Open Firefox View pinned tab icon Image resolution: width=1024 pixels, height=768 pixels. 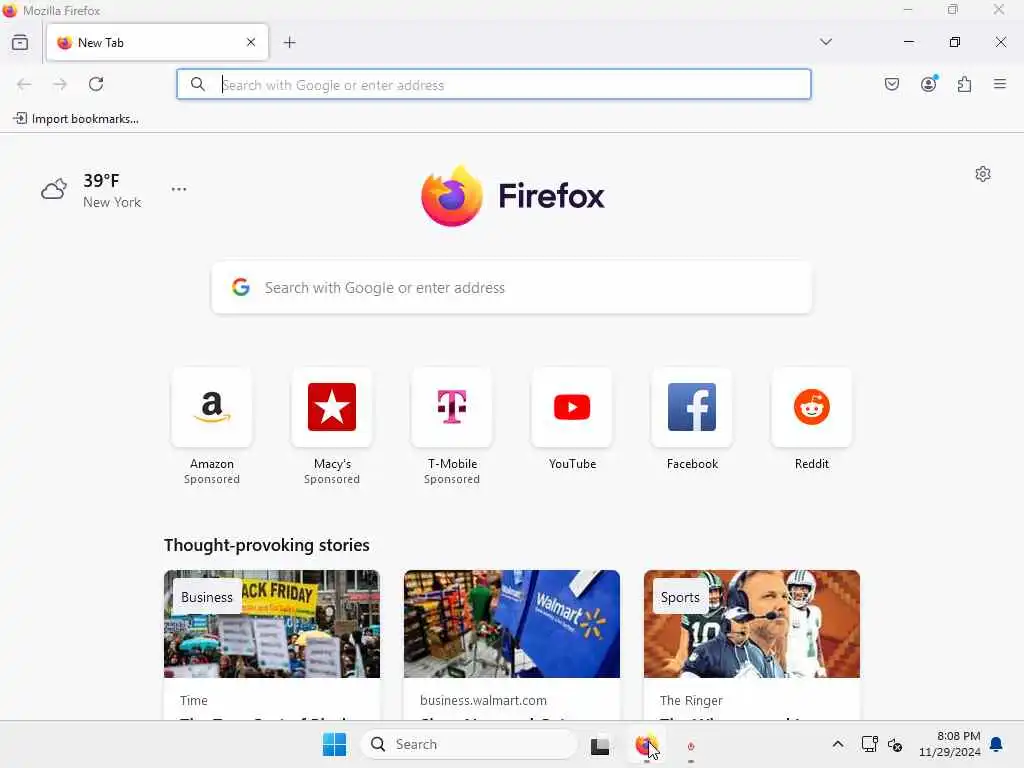(x=20, y=42)
